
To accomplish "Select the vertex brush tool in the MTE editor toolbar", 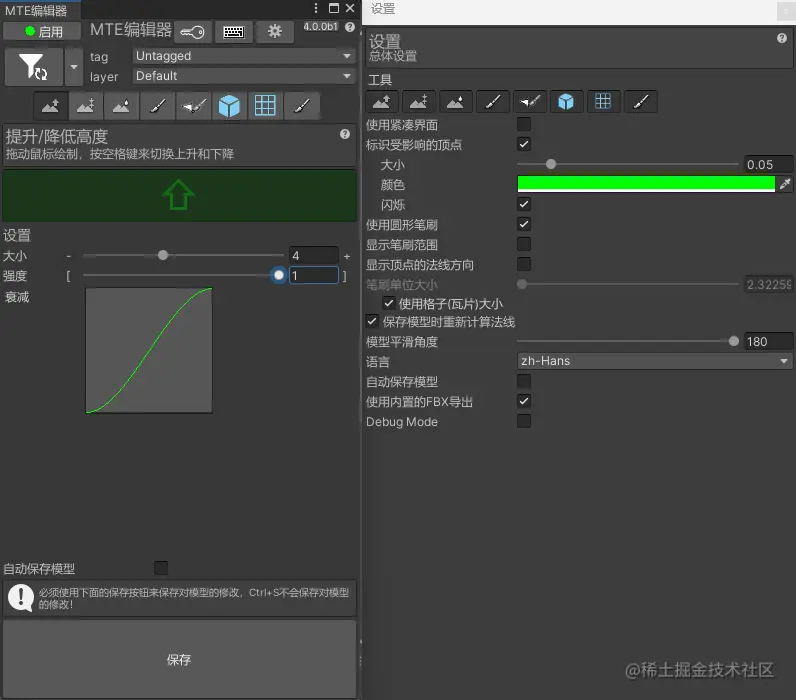I will coord(193,106).
